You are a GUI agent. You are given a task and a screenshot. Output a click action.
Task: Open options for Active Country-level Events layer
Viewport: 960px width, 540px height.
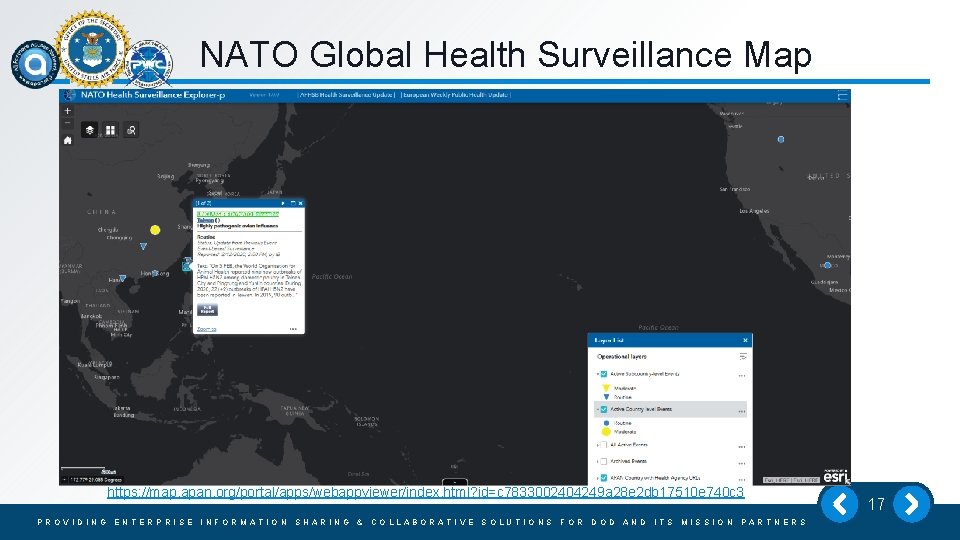point(742,410)
